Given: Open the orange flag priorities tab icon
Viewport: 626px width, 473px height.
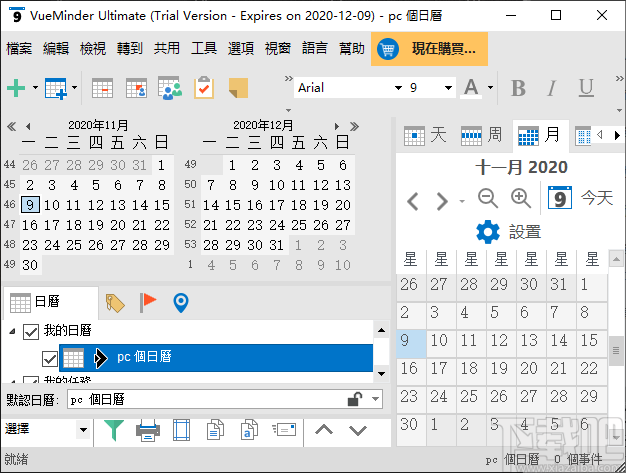Looking at the screenshot, I should [x=148, y=302].
